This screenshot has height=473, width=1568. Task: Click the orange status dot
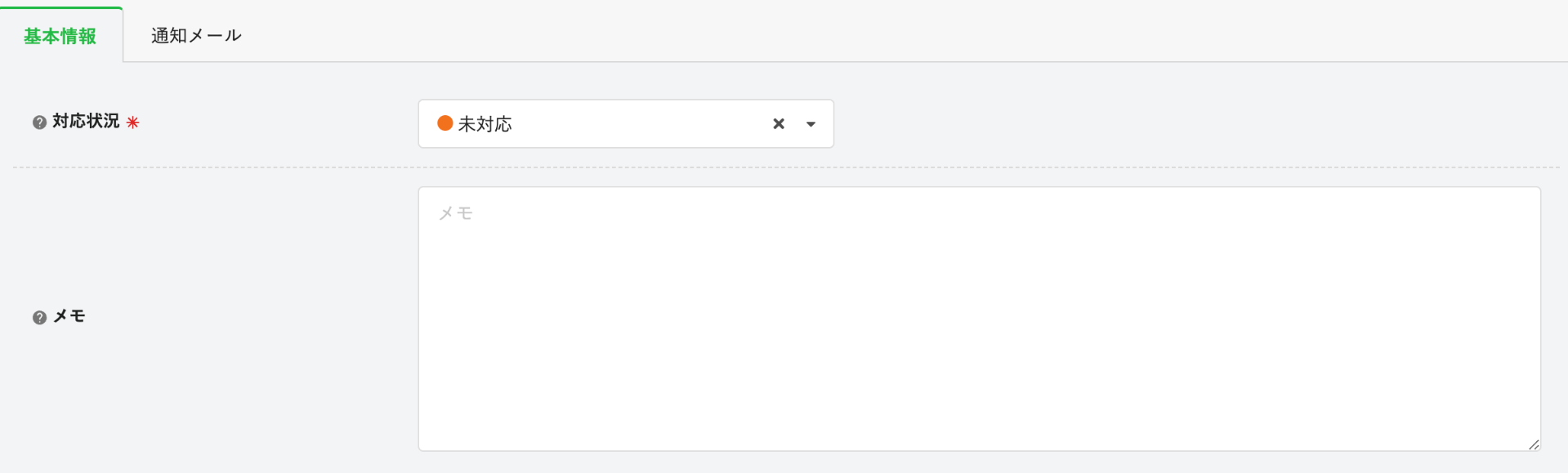(445, 123)
